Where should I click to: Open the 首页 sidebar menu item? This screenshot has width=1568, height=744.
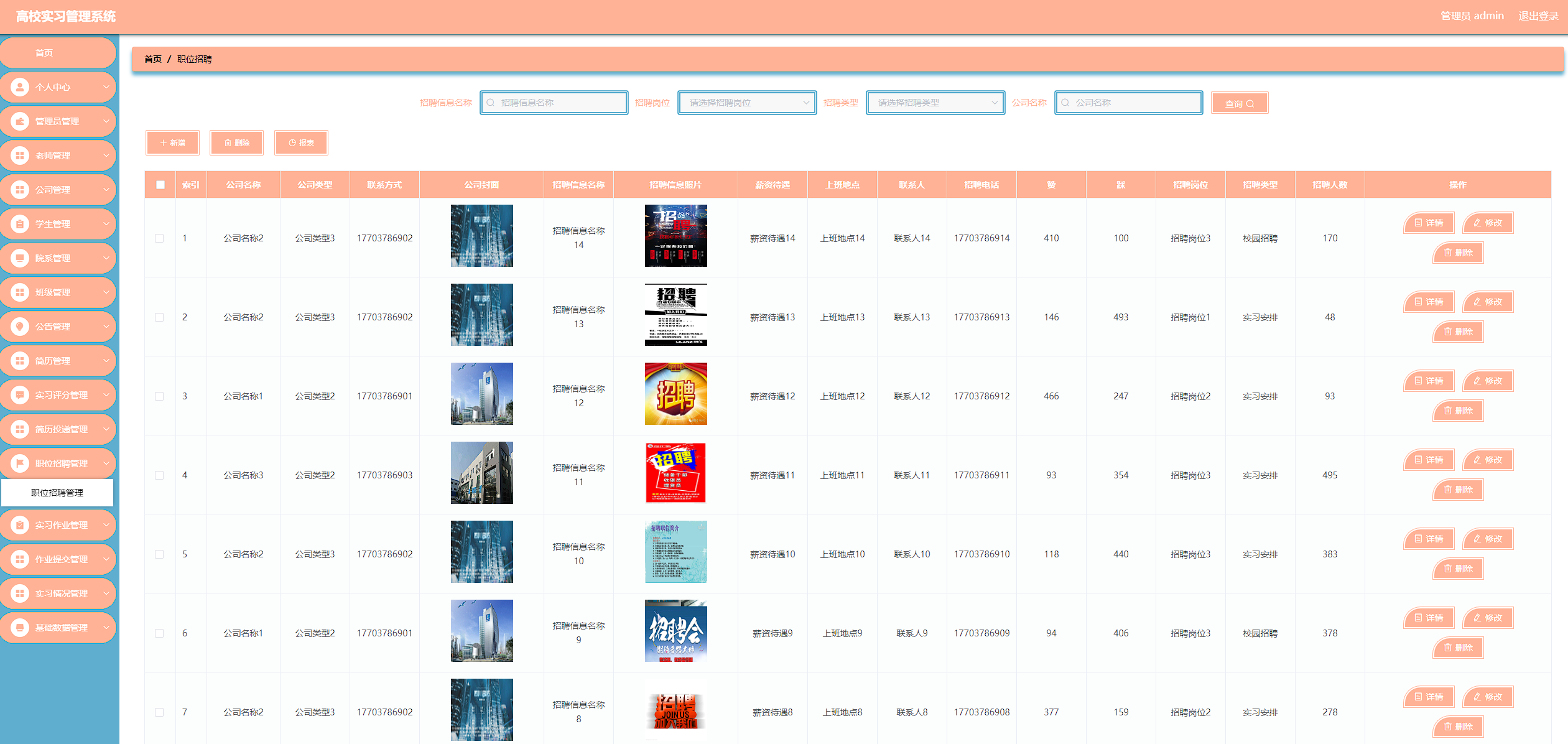[x=44, y=53]
